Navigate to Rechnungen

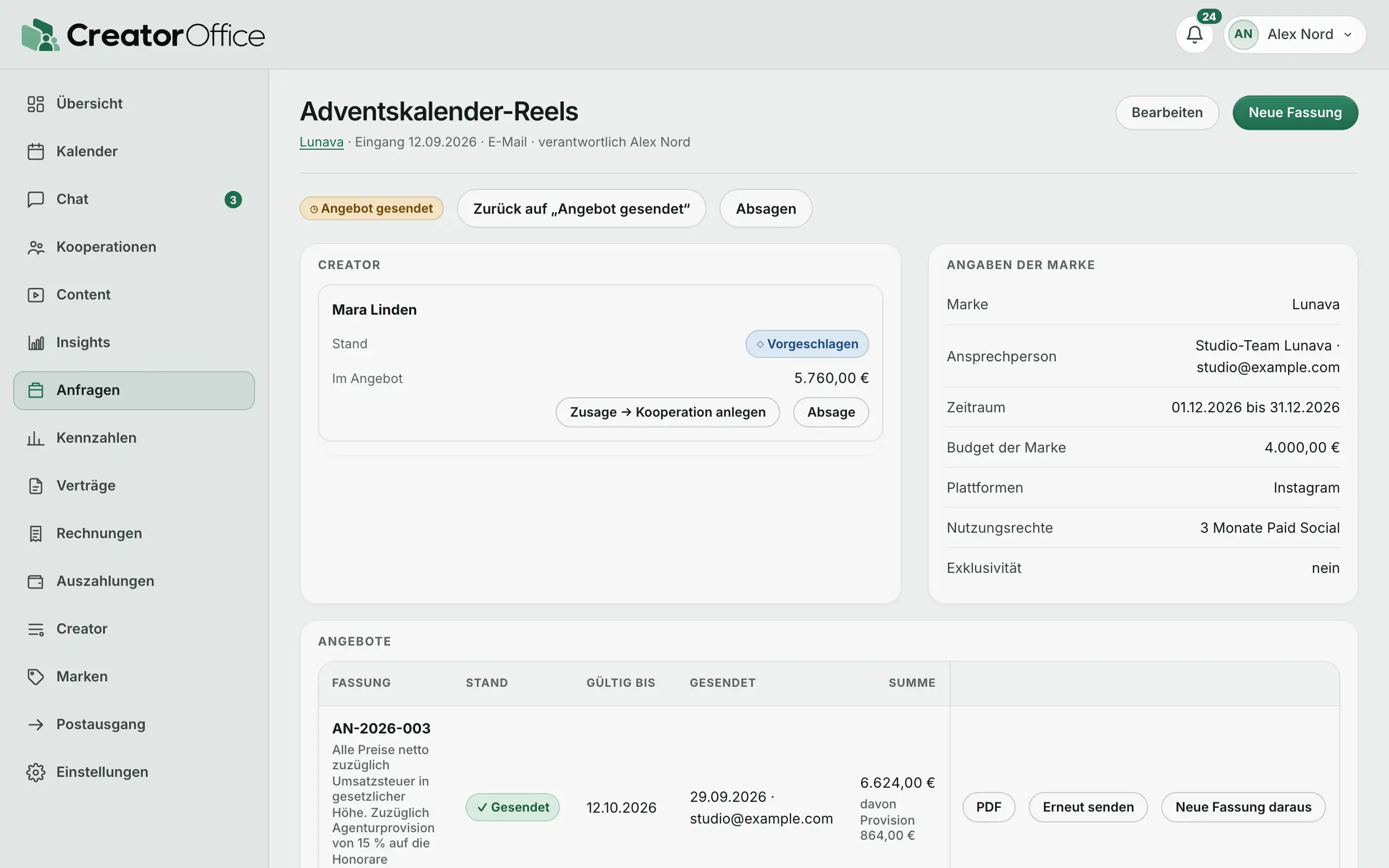coord(133,533)
